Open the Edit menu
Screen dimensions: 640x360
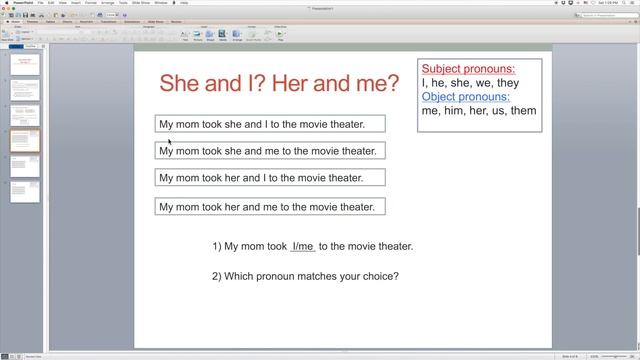point(51,3)
